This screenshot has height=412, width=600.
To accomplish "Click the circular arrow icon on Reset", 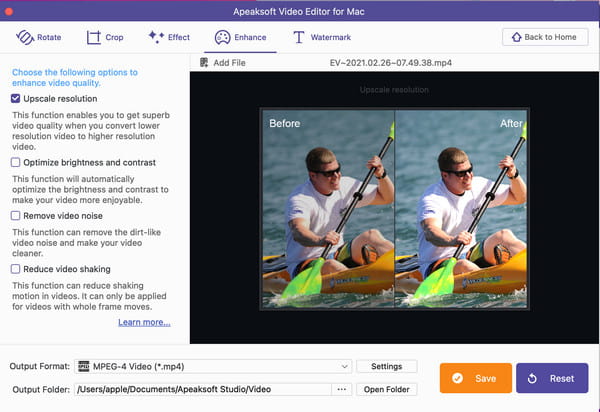I will pyautogui.click(x=532, y=378).
